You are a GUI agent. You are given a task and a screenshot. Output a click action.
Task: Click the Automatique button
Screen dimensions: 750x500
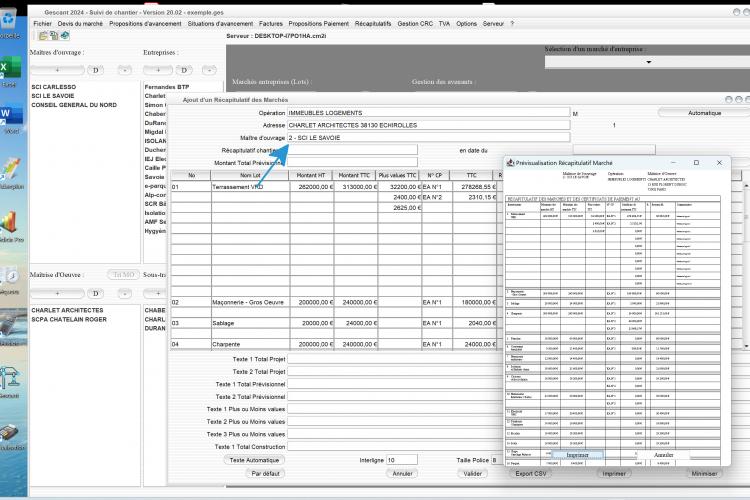coord(704,113)
